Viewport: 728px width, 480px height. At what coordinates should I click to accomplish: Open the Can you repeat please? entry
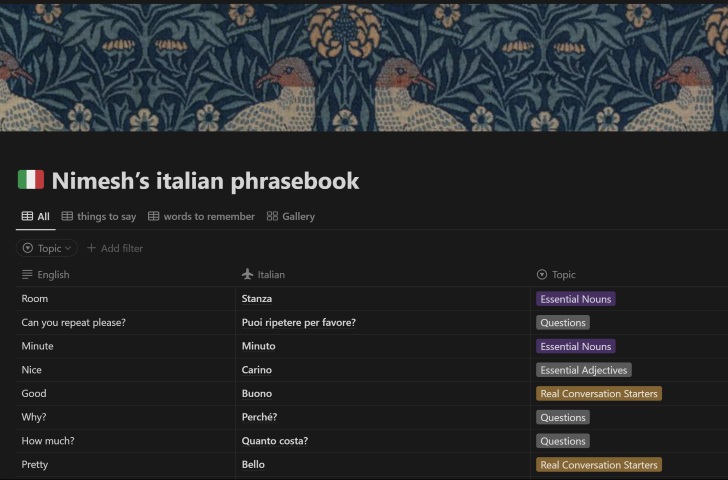[73, 322]
